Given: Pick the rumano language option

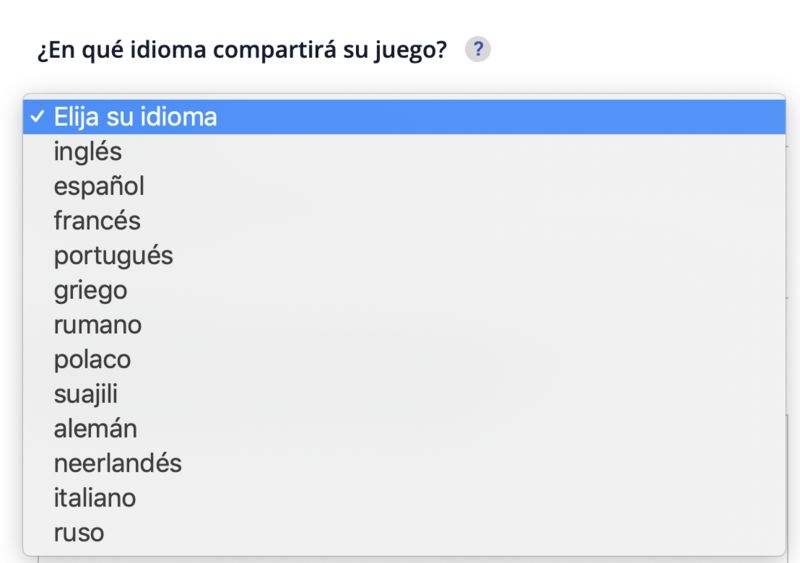Looking at the screenshot, I should tap(98, 325).
